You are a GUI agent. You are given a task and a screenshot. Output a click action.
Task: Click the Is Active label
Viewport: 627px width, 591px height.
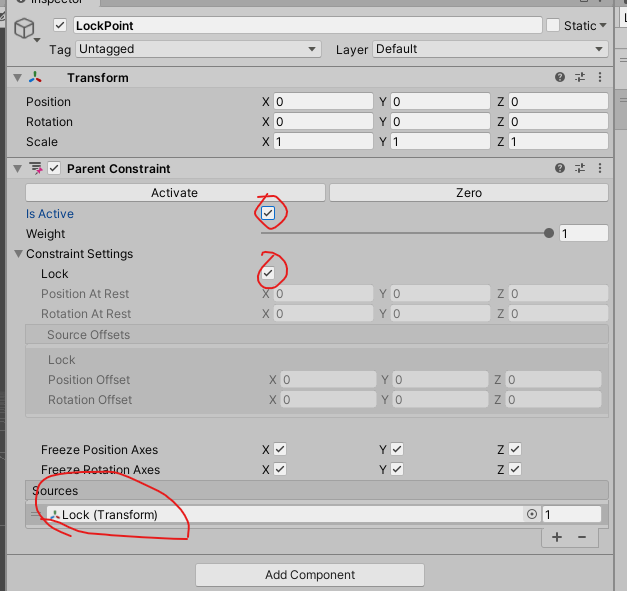pyautogui.click(x=50, y=214)
